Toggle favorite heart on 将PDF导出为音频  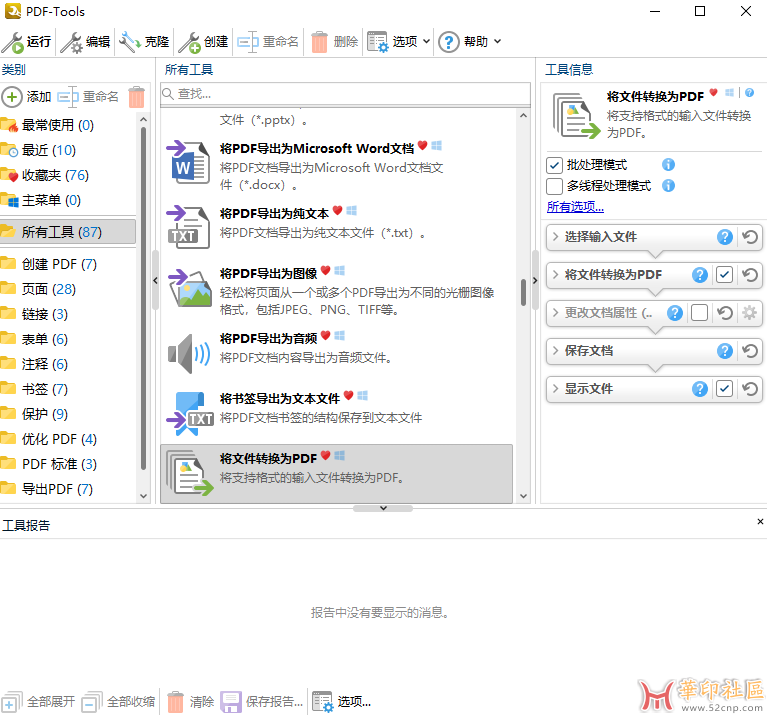(x=325, y=335)
